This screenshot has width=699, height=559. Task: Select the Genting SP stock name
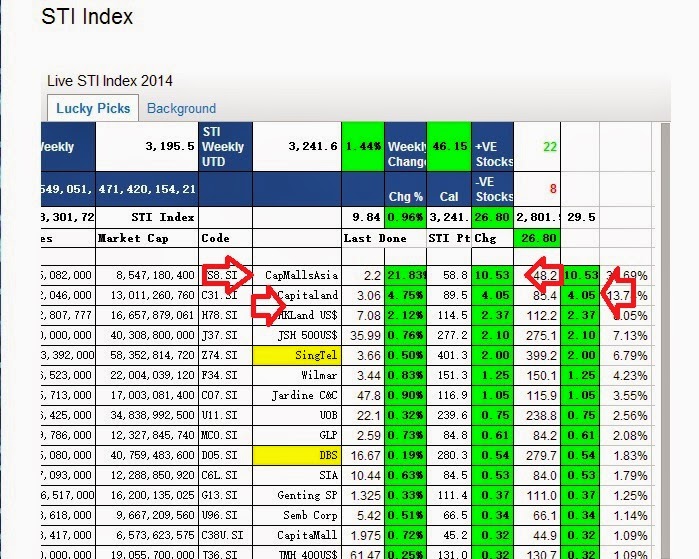pyautogui.click(x=307, y=495)
